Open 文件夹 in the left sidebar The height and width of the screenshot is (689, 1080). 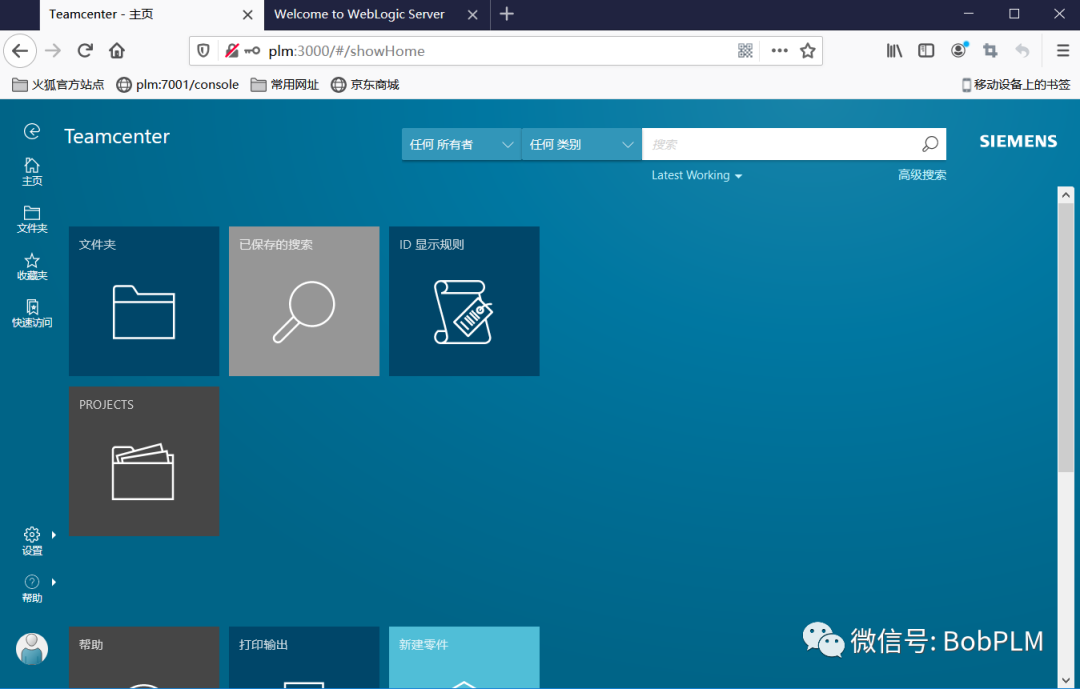[x=32, y=219]
